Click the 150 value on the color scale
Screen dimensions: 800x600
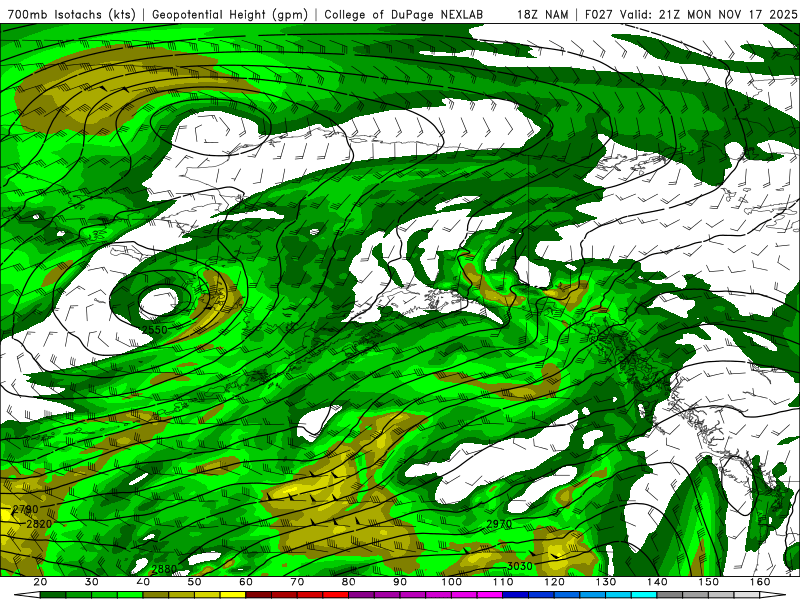pos(709,582)
